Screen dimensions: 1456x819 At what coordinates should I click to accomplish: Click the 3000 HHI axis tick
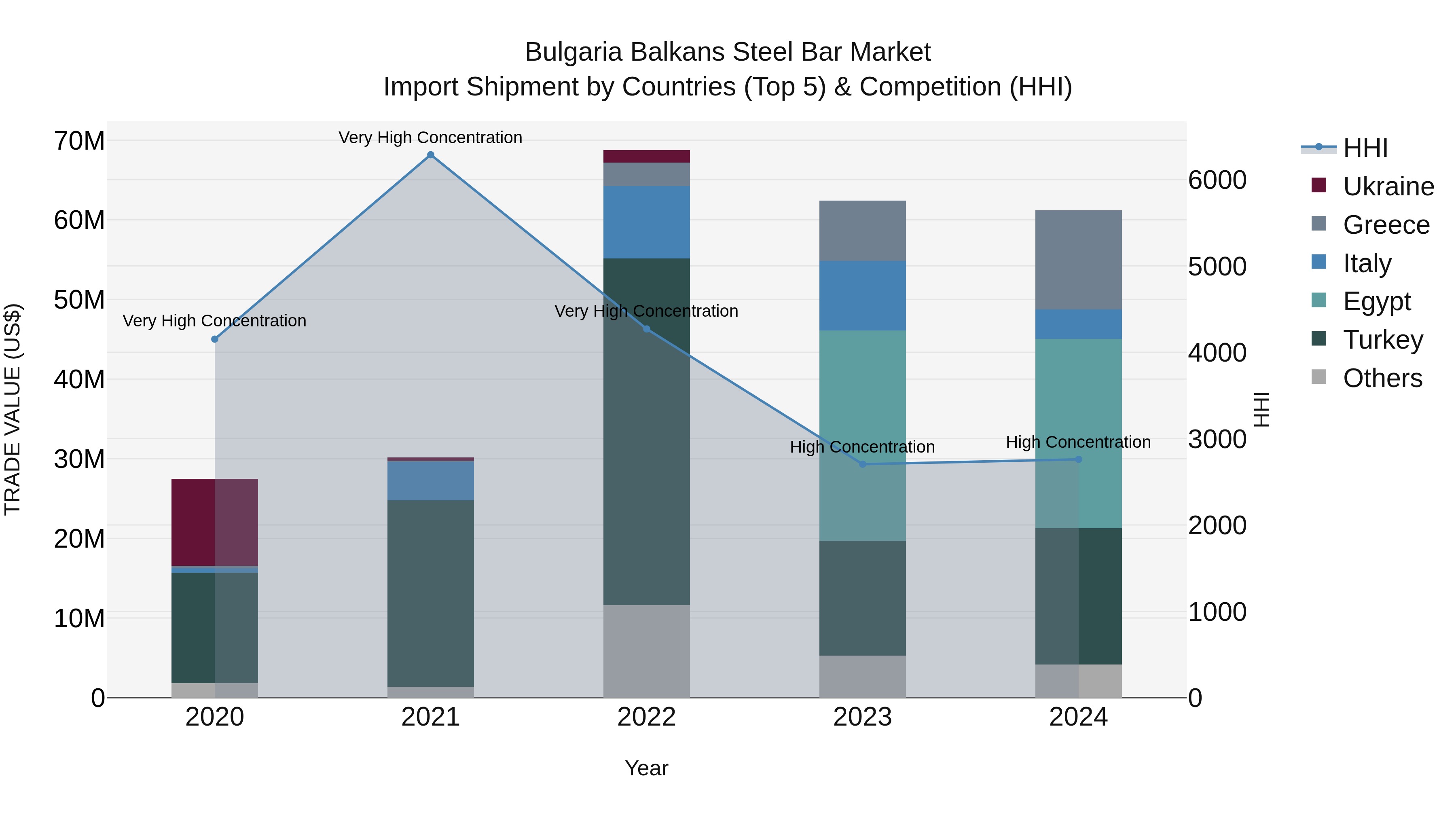tap(1217, 439)
